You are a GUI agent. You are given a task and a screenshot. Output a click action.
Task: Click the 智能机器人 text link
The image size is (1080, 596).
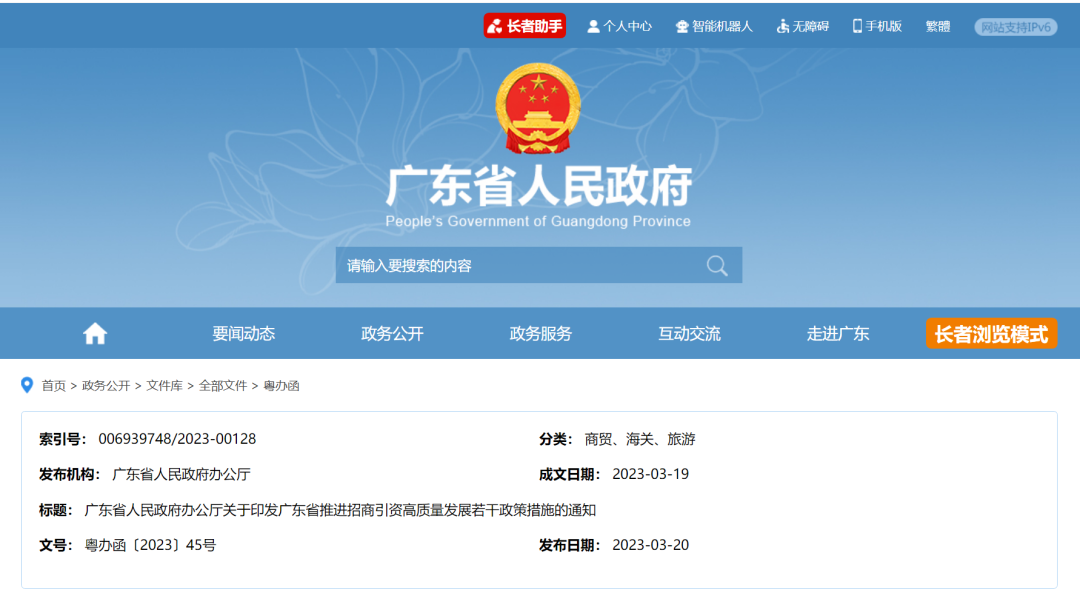click(723, 26)
